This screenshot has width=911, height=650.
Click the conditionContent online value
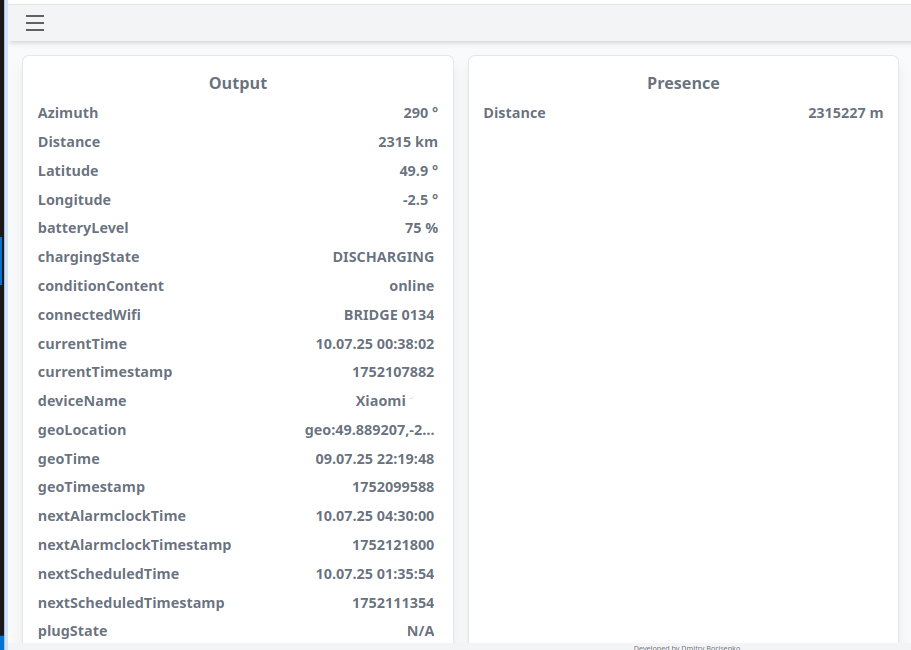(411, 286)
